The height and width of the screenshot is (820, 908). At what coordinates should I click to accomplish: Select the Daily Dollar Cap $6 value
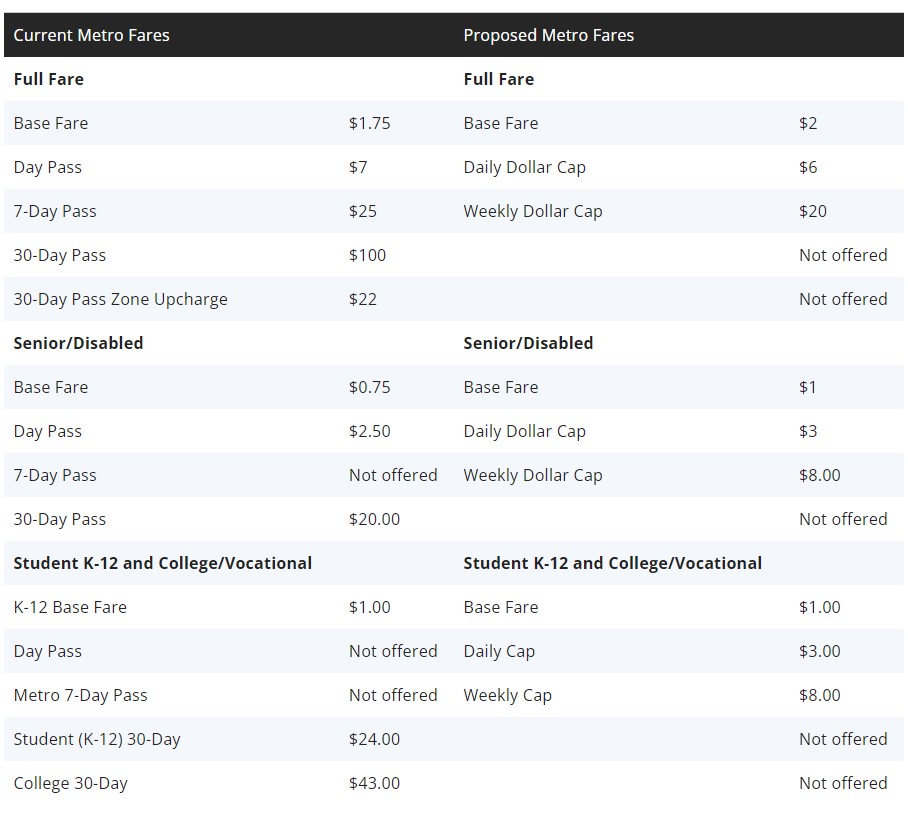click(x=808, y=167)
